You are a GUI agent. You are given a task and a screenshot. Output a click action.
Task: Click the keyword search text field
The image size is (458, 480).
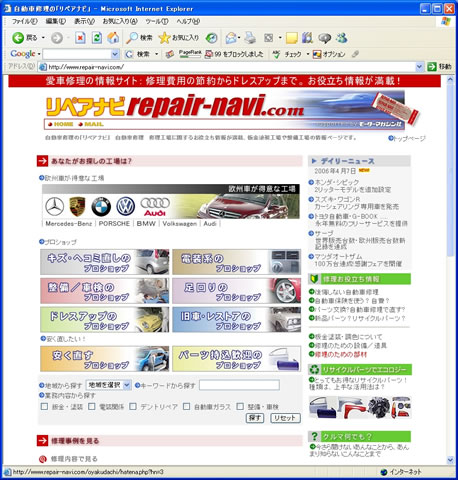[x=239, y=385]
